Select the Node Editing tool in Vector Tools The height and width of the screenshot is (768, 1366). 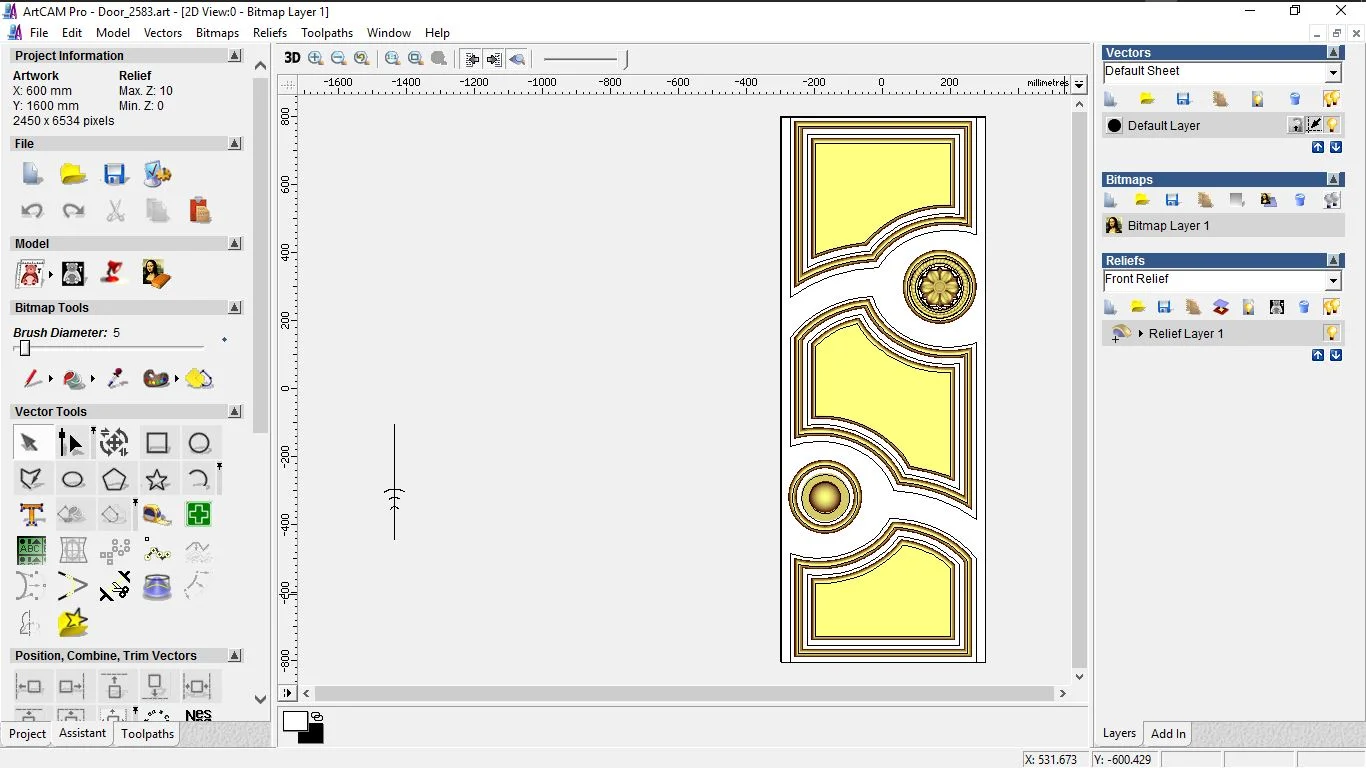click(x=71, y=443)
